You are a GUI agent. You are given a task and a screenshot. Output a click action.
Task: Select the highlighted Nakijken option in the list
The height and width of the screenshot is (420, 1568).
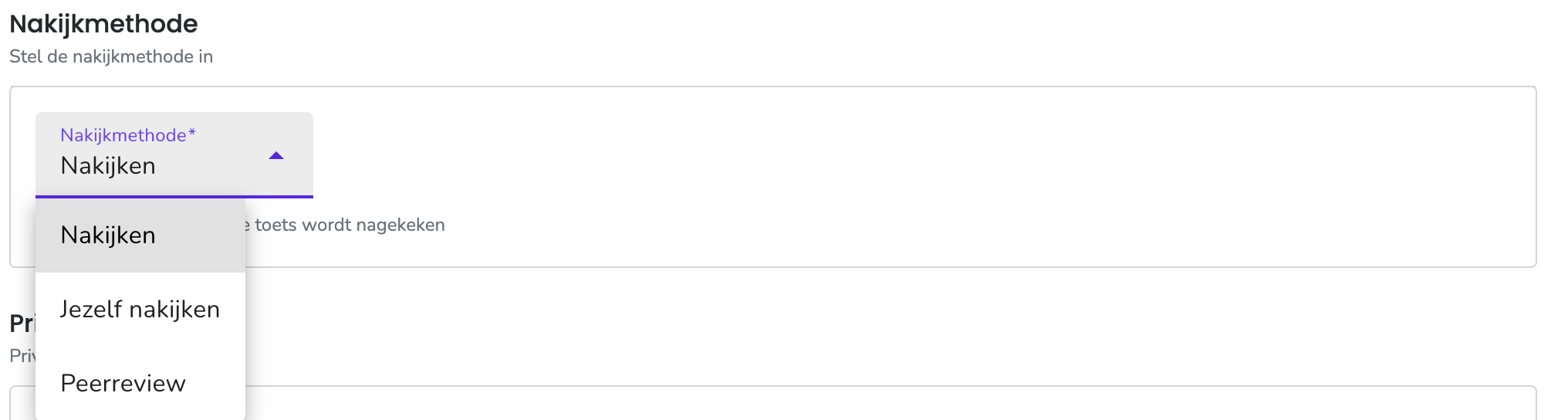coord(140,235)
